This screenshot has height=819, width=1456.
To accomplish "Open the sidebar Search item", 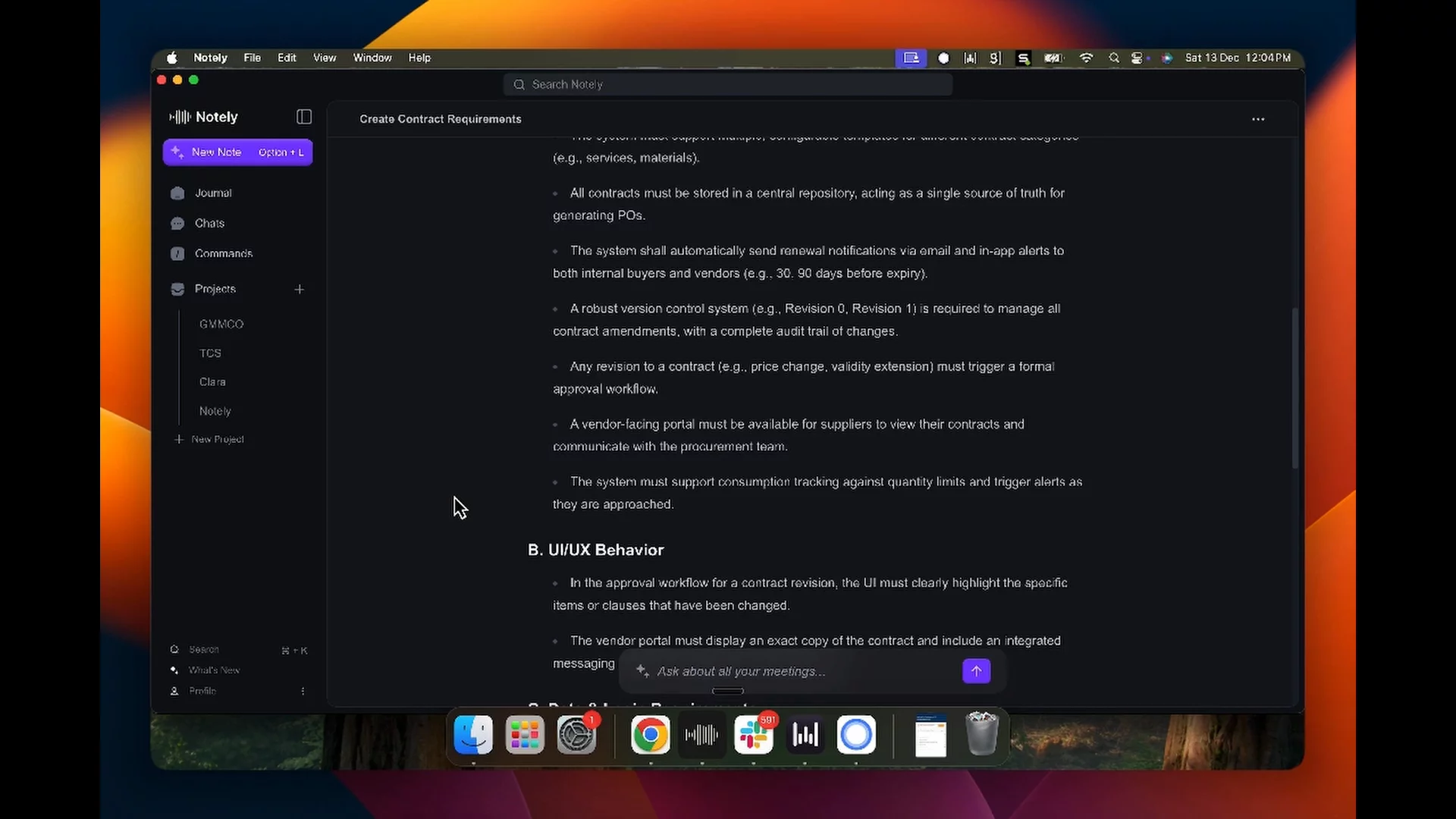I will pos(204,650).
